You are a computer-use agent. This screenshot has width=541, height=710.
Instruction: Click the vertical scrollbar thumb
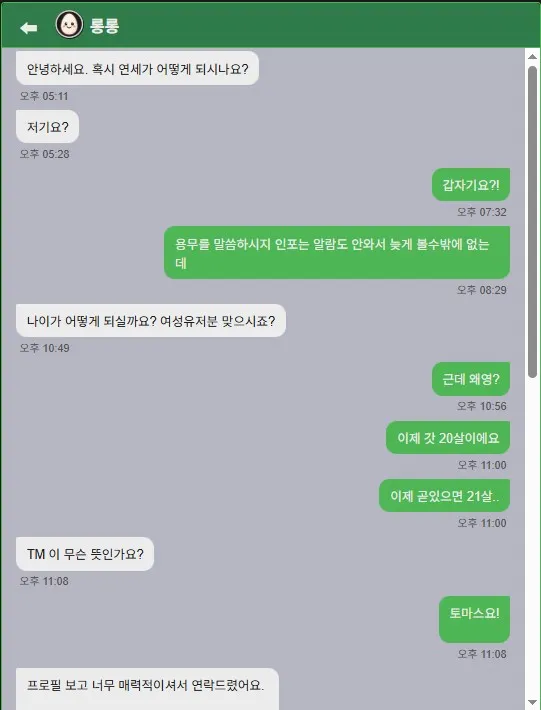[x=532, y=222]
